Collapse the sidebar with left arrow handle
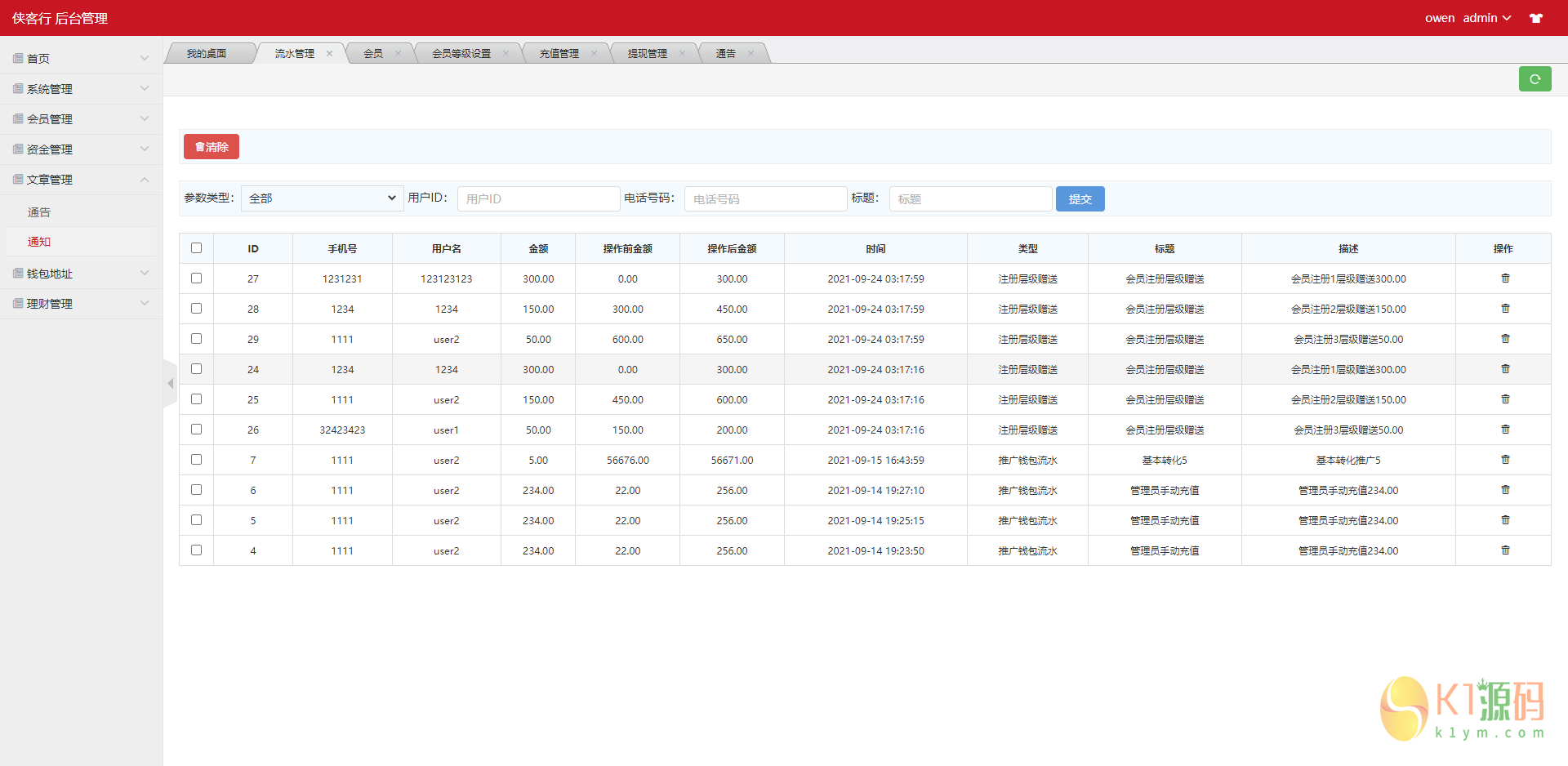 170,383
